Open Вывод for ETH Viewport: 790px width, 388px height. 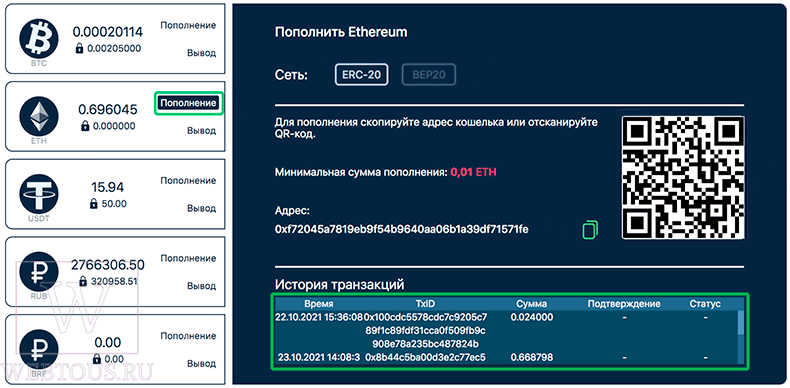coord(202,131)
